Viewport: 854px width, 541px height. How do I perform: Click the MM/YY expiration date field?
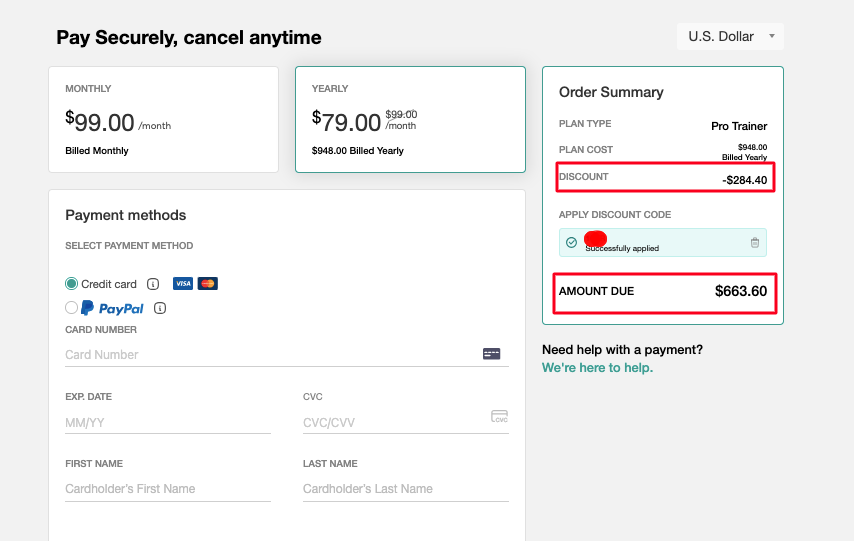[x=167, y=423]
